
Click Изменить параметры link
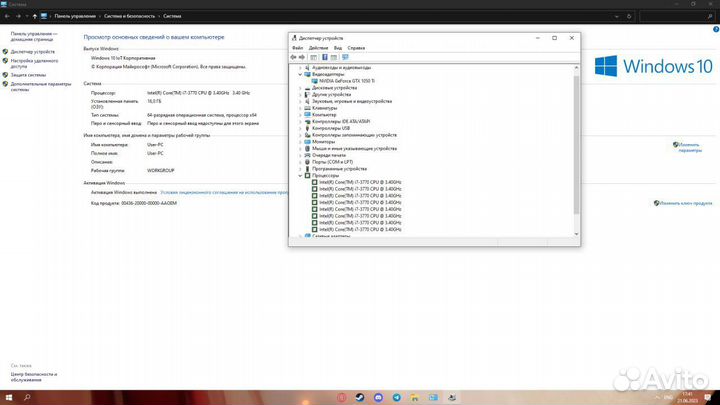point(690,147)
